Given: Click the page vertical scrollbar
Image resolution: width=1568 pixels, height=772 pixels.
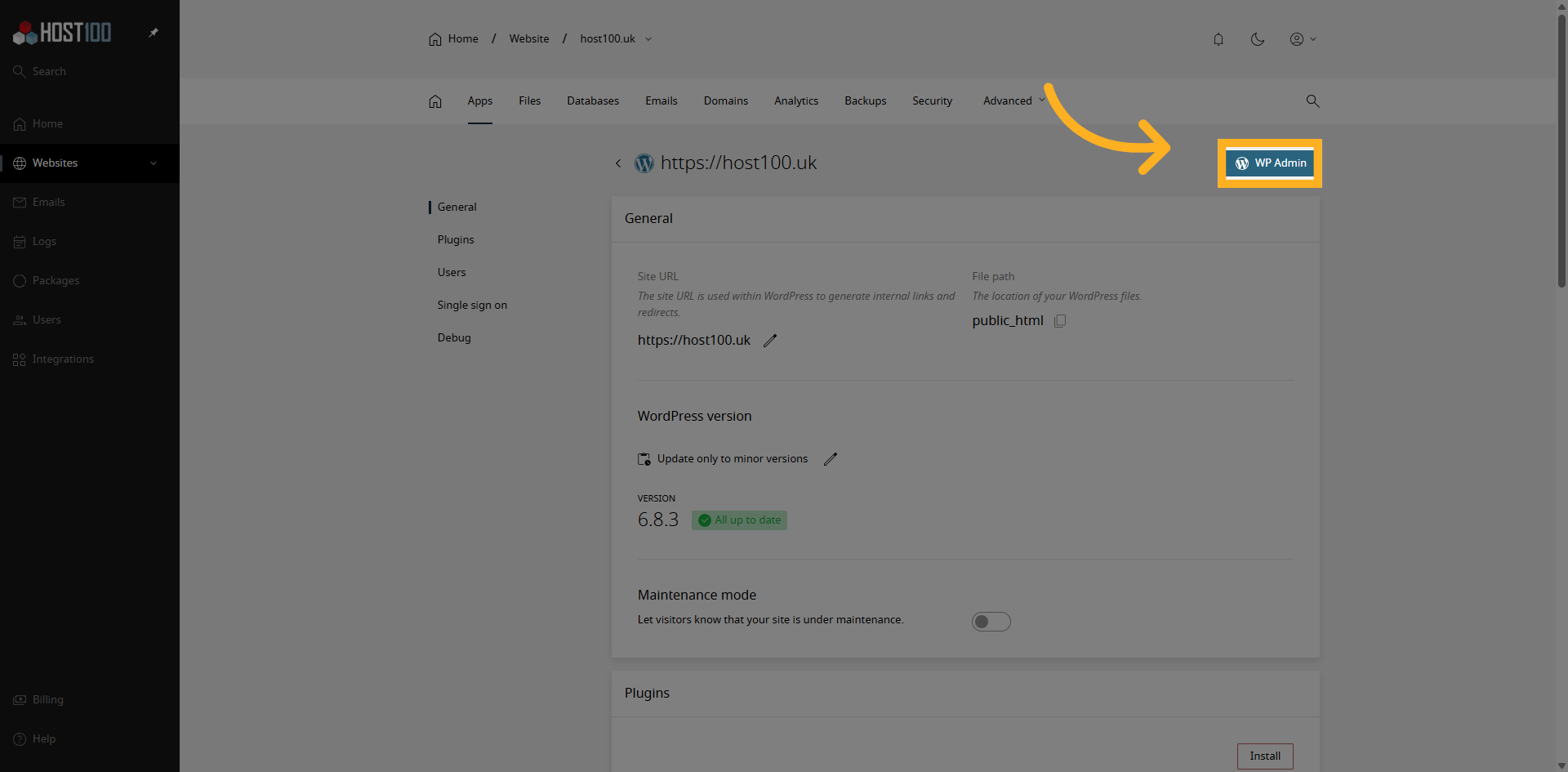Looking at the screenshot, I should point(1561,151).
